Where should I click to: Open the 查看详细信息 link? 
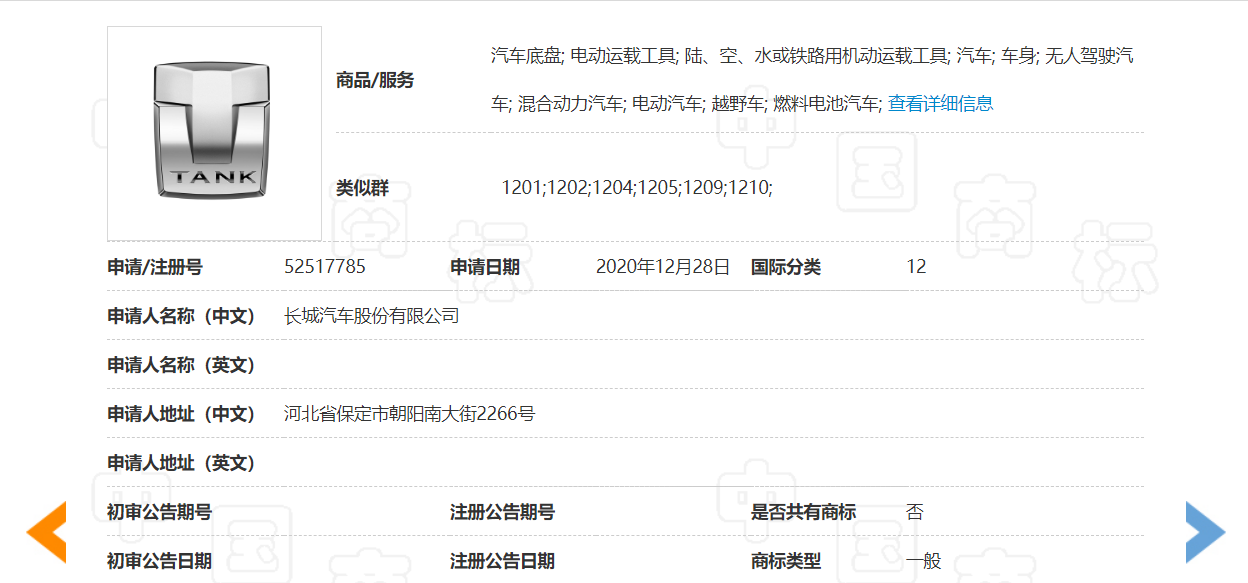point(940,103)
